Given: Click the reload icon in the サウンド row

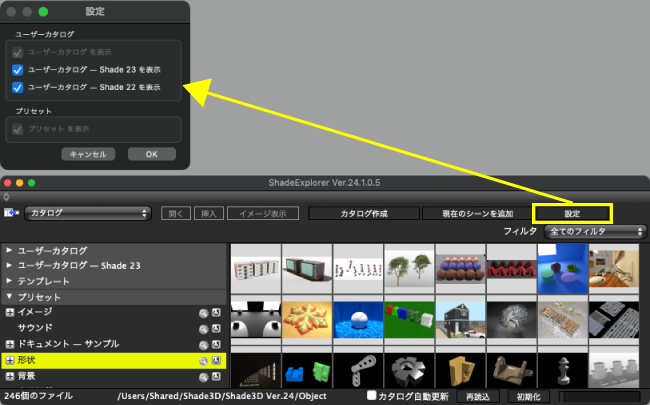Looking at the screenshot, I should [x=216, y=328].
